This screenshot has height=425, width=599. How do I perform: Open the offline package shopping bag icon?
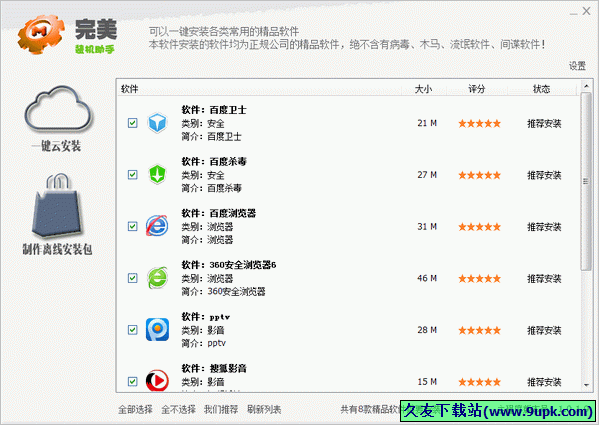pos(57,206)
